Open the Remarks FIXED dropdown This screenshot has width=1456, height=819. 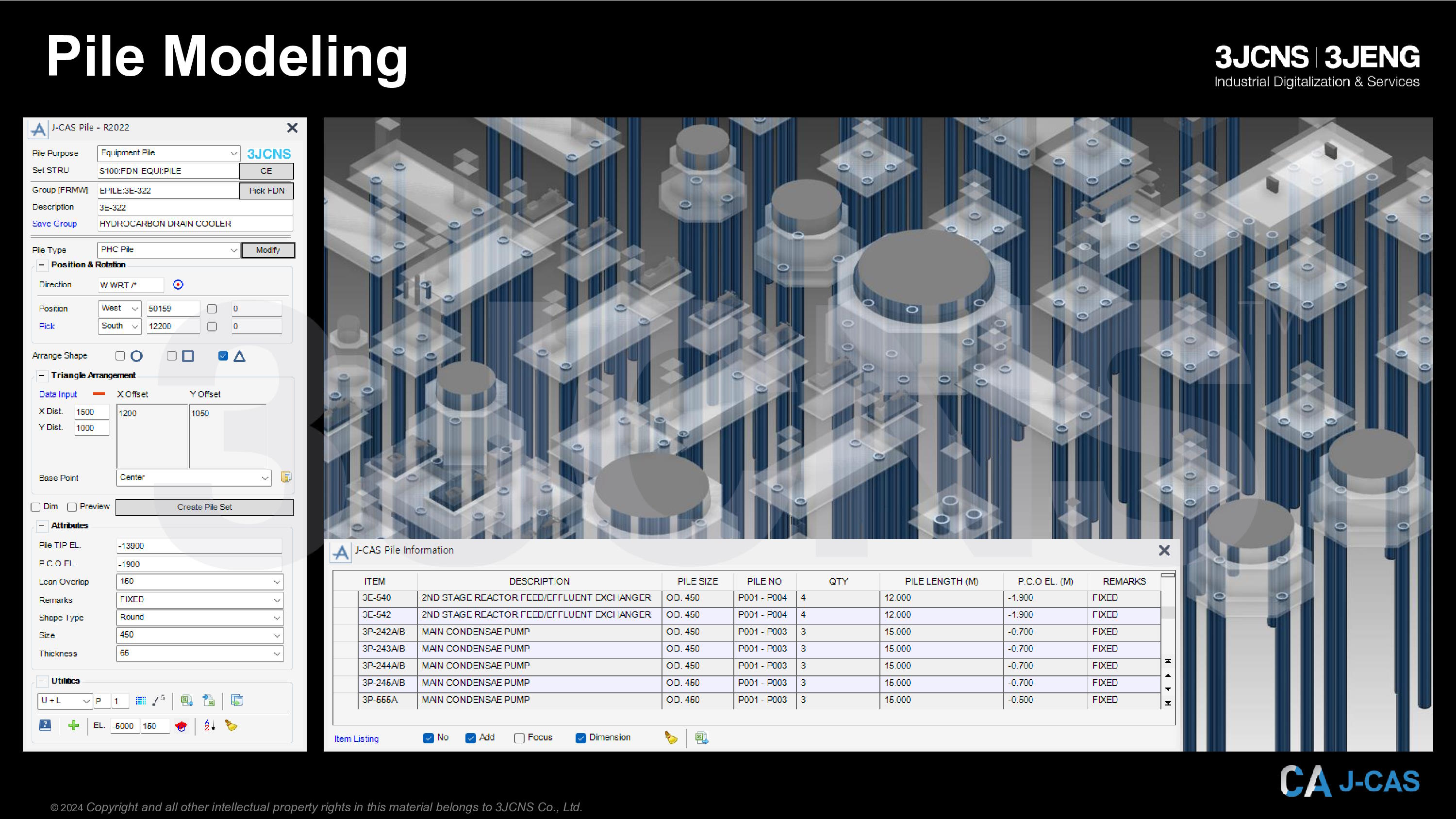pos(199,600)
